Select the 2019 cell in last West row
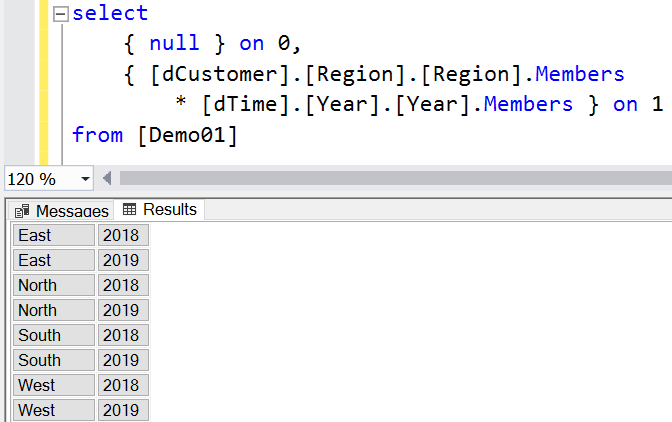The width and height of the screenshot is (672, 422). pyautogui.click(x=123, y=410)
